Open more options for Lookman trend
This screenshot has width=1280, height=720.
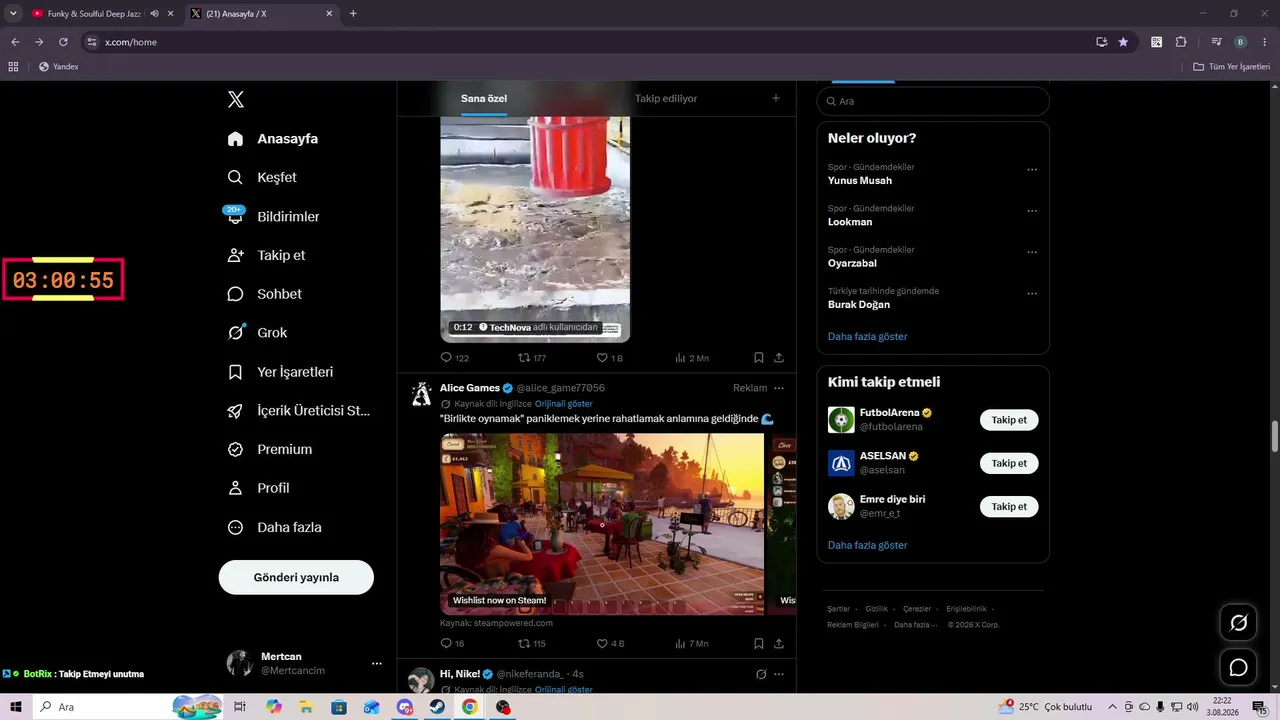tap(1032, 211)
